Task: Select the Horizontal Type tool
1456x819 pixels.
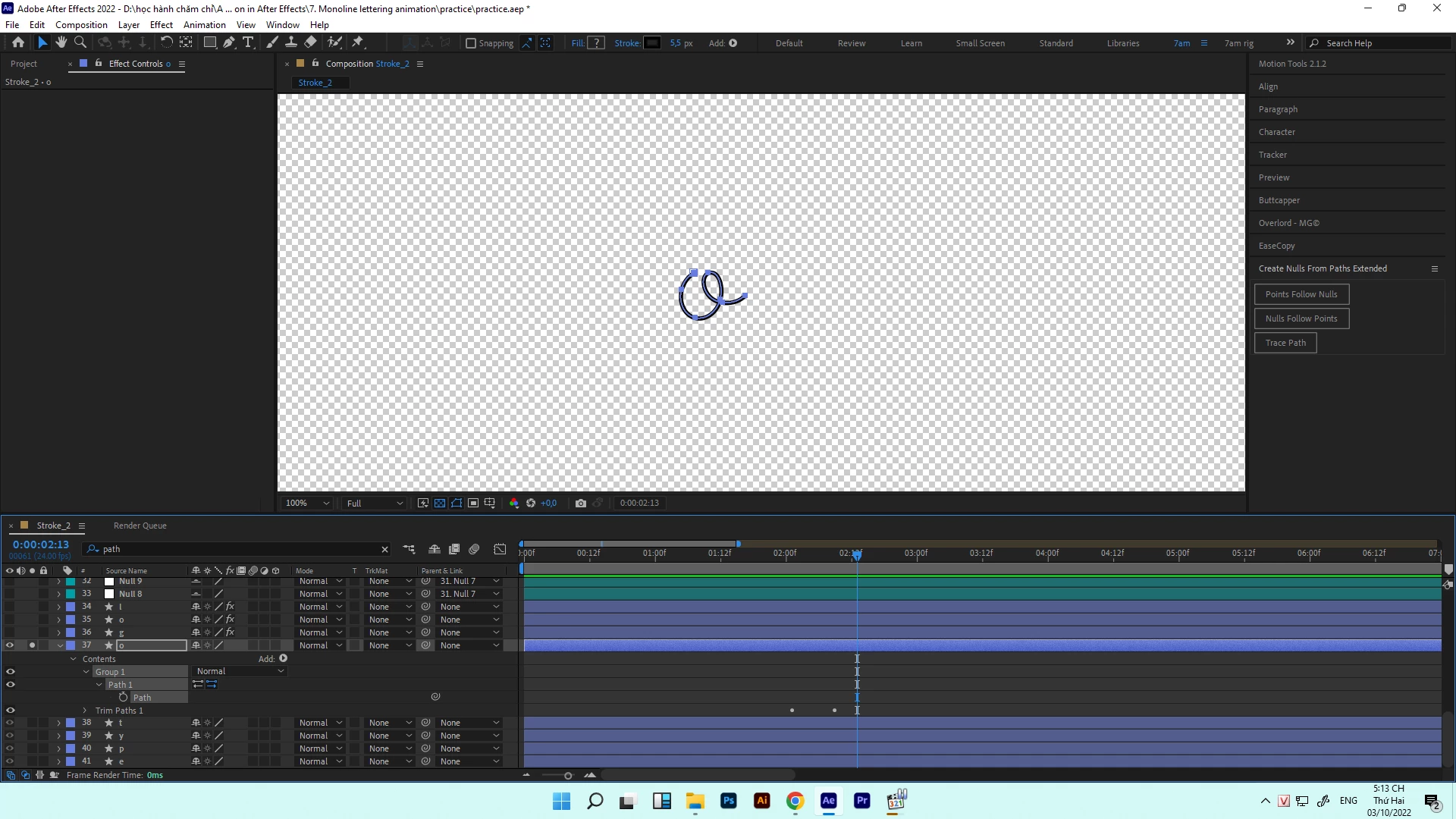Action: pyautogui.click(x=248, y=42)
